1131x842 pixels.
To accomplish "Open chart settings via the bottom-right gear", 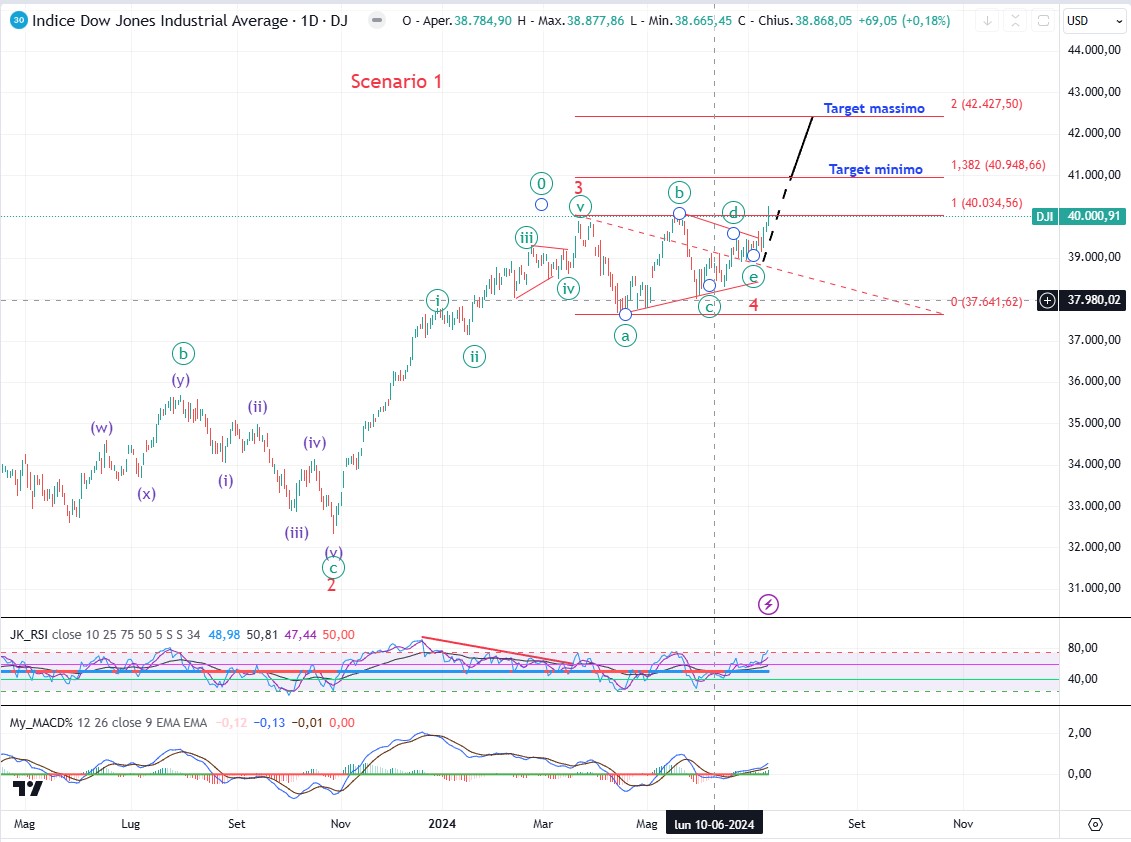I will tap(1095, 824).
